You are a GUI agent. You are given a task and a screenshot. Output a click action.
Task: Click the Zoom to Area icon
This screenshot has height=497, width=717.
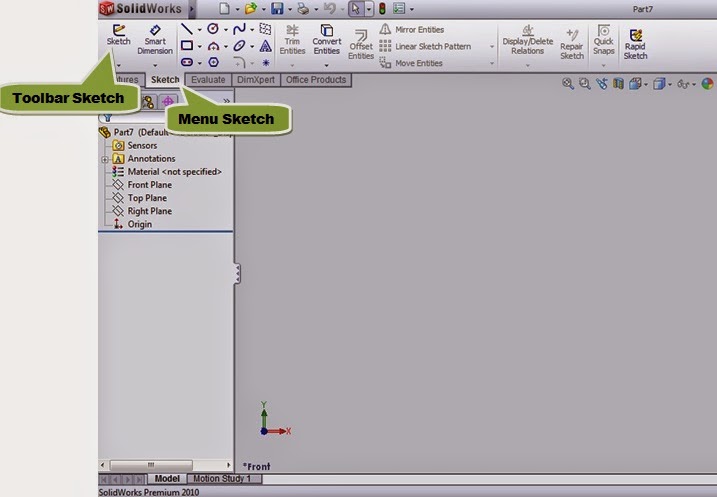click(584, 84)
